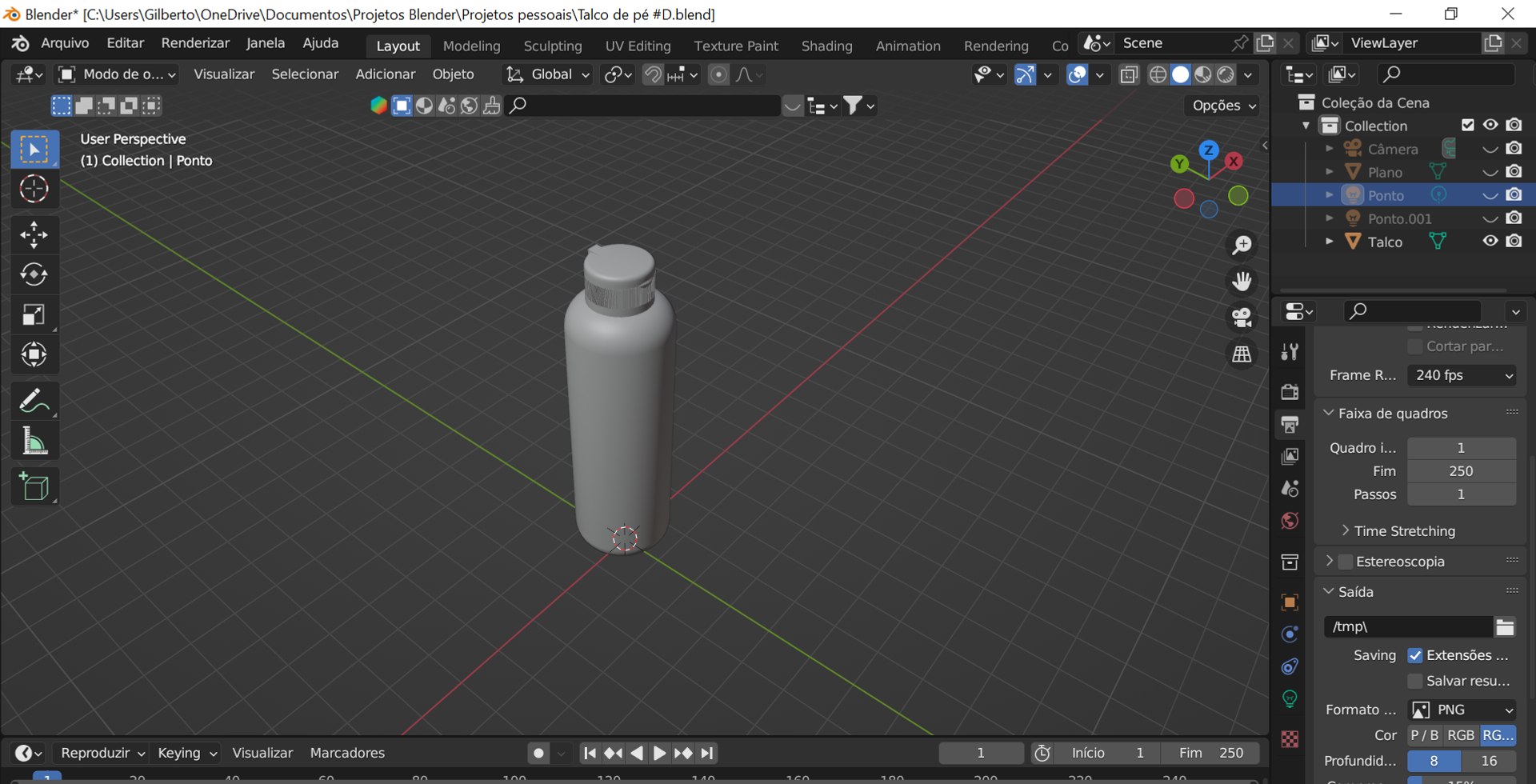Expand the Talco object in outliner
1536x784 pixels.
(1330, 241)
